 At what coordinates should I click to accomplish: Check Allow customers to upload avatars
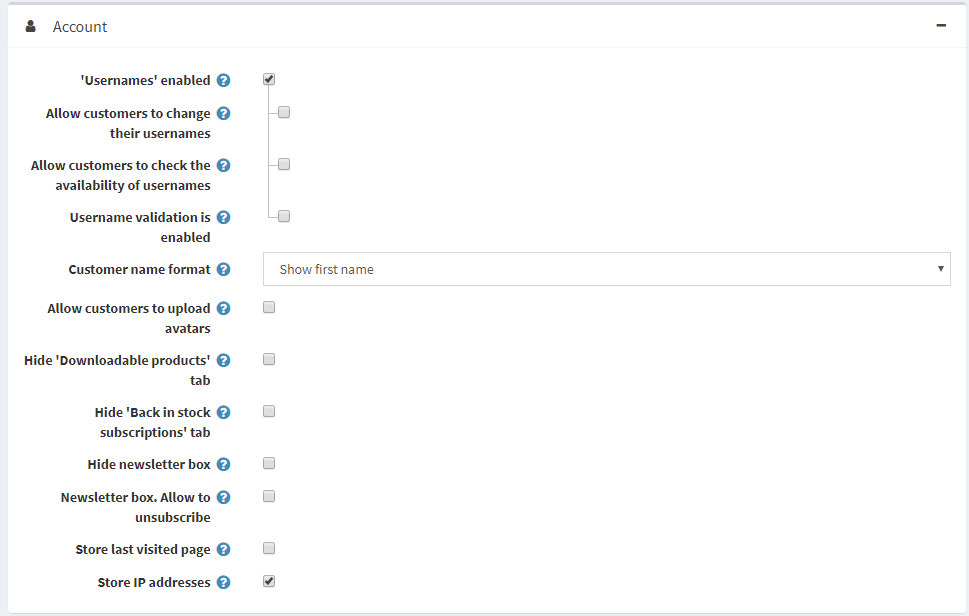click(269, 307)
